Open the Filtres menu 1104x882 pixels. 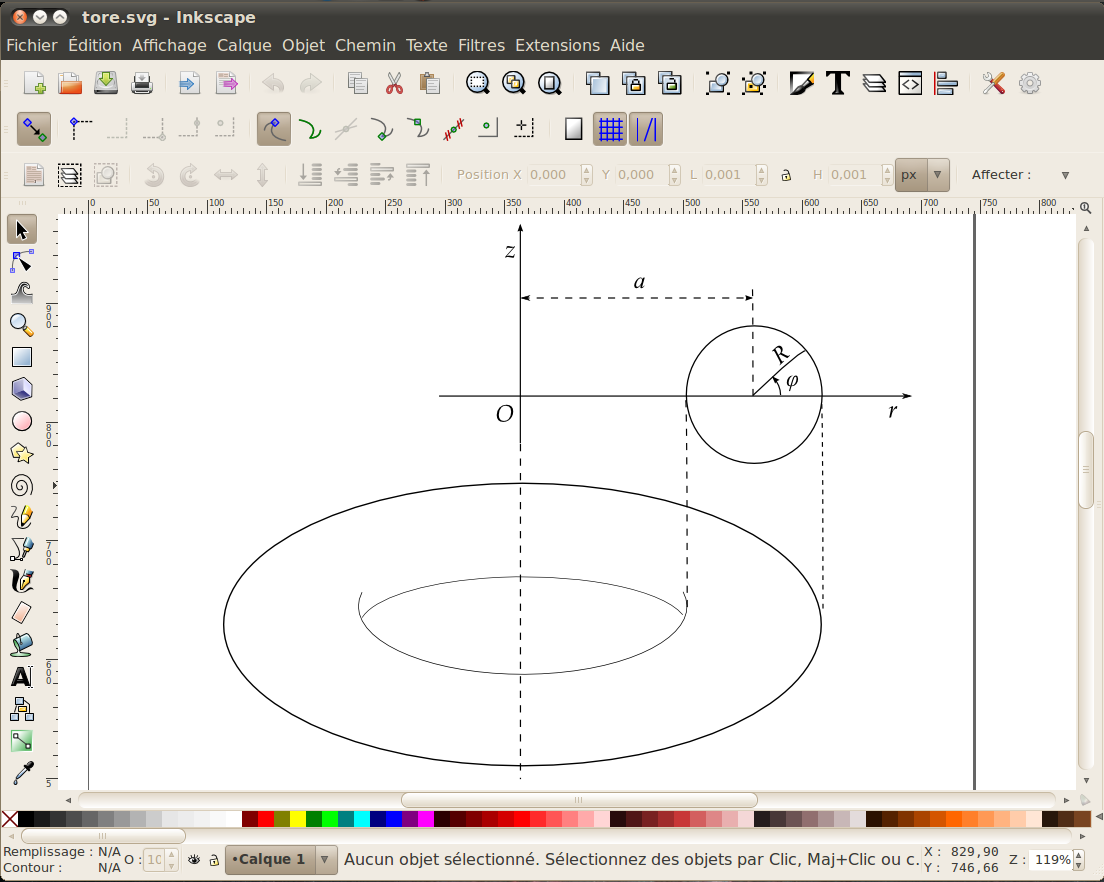(481, 45)
